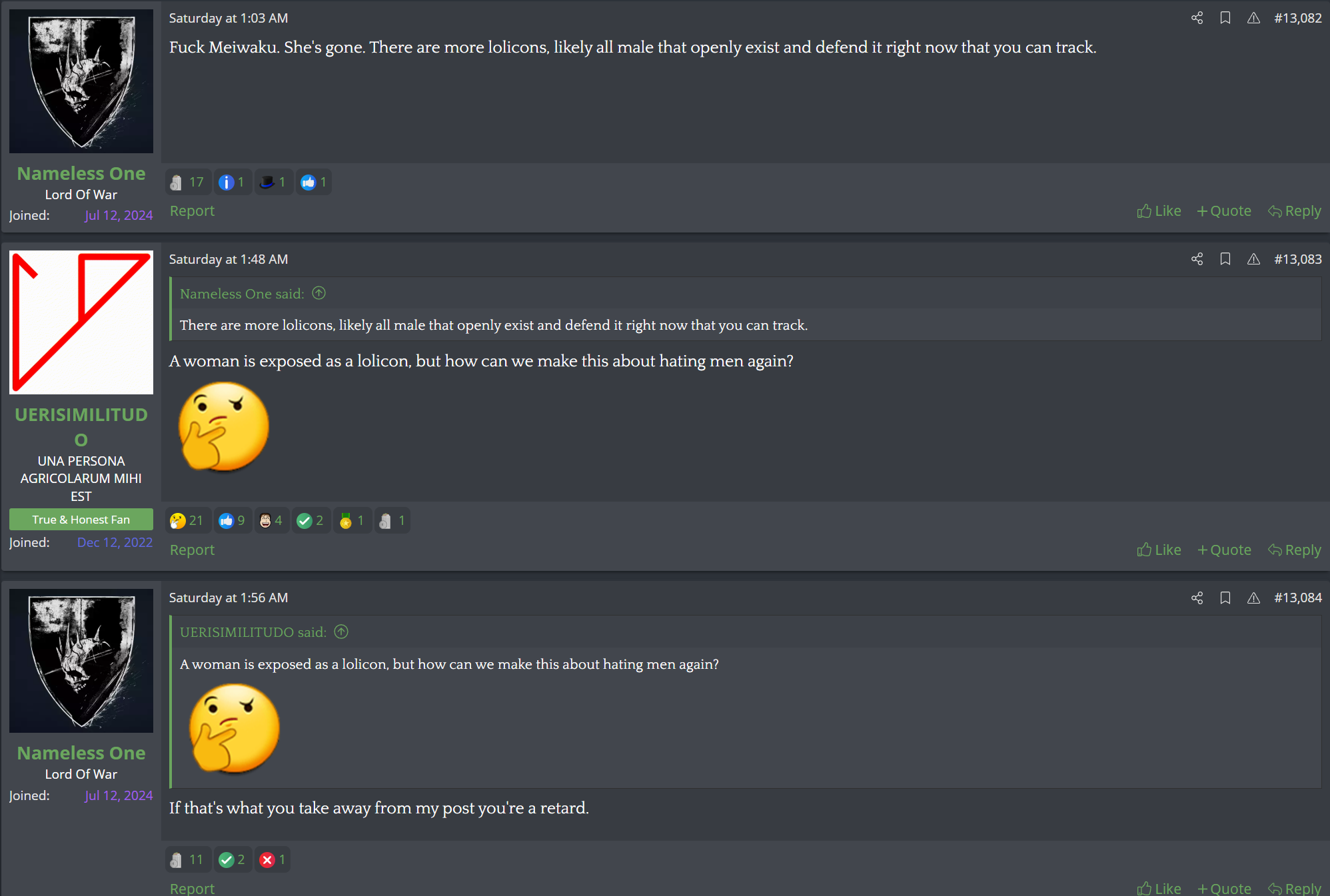This screenshot has width=1330, height=896.
Task: Click the red X reaction on last post
Action: pos(273,859)
